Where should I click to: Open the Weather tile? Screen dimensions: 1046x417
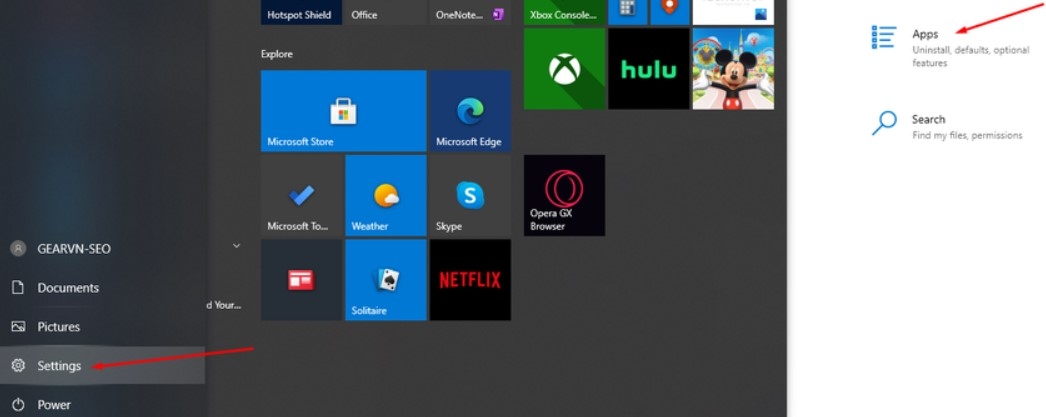click(386, 195)
